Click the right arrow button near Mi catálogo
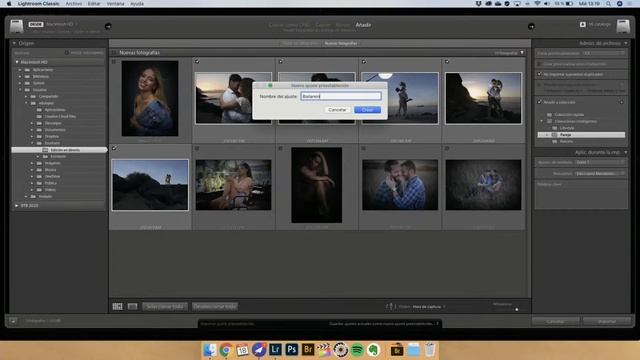Viewport: 640px width, 360px height. (531, 26)
